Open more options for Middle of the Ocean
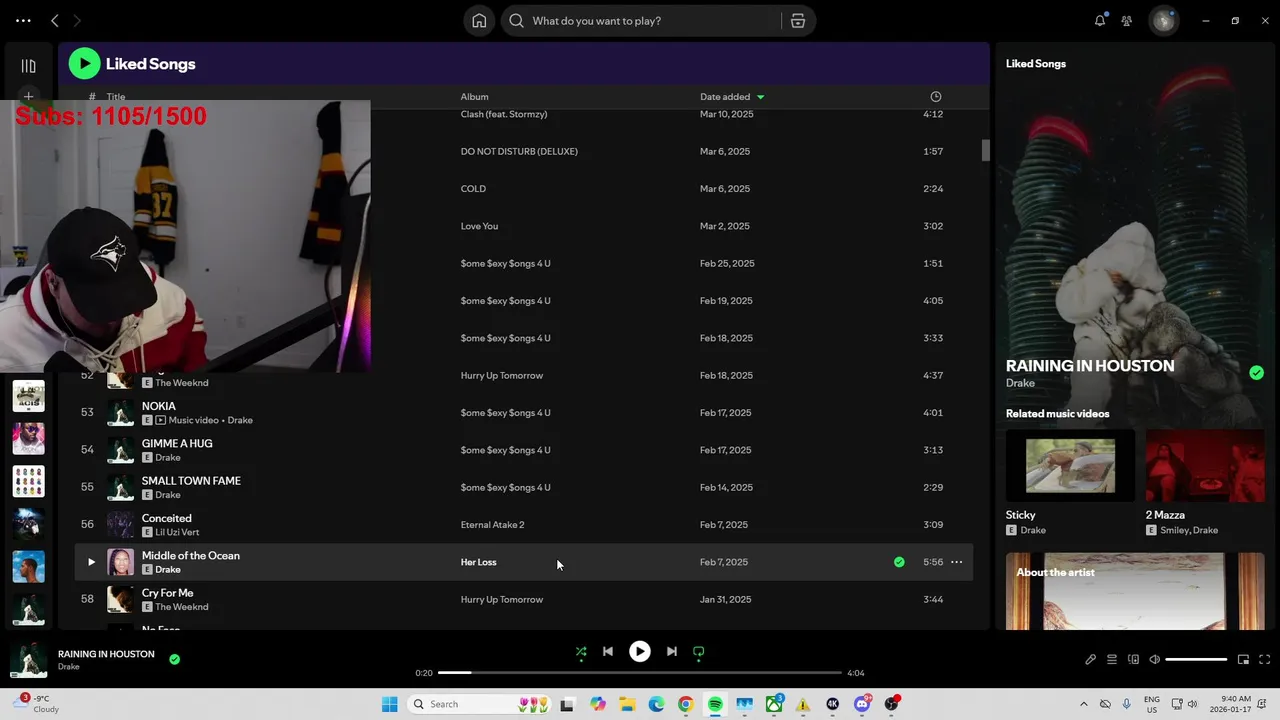The width and height of the screenshot is (1280, 720). pyautogui.click(x=956, y=562)
